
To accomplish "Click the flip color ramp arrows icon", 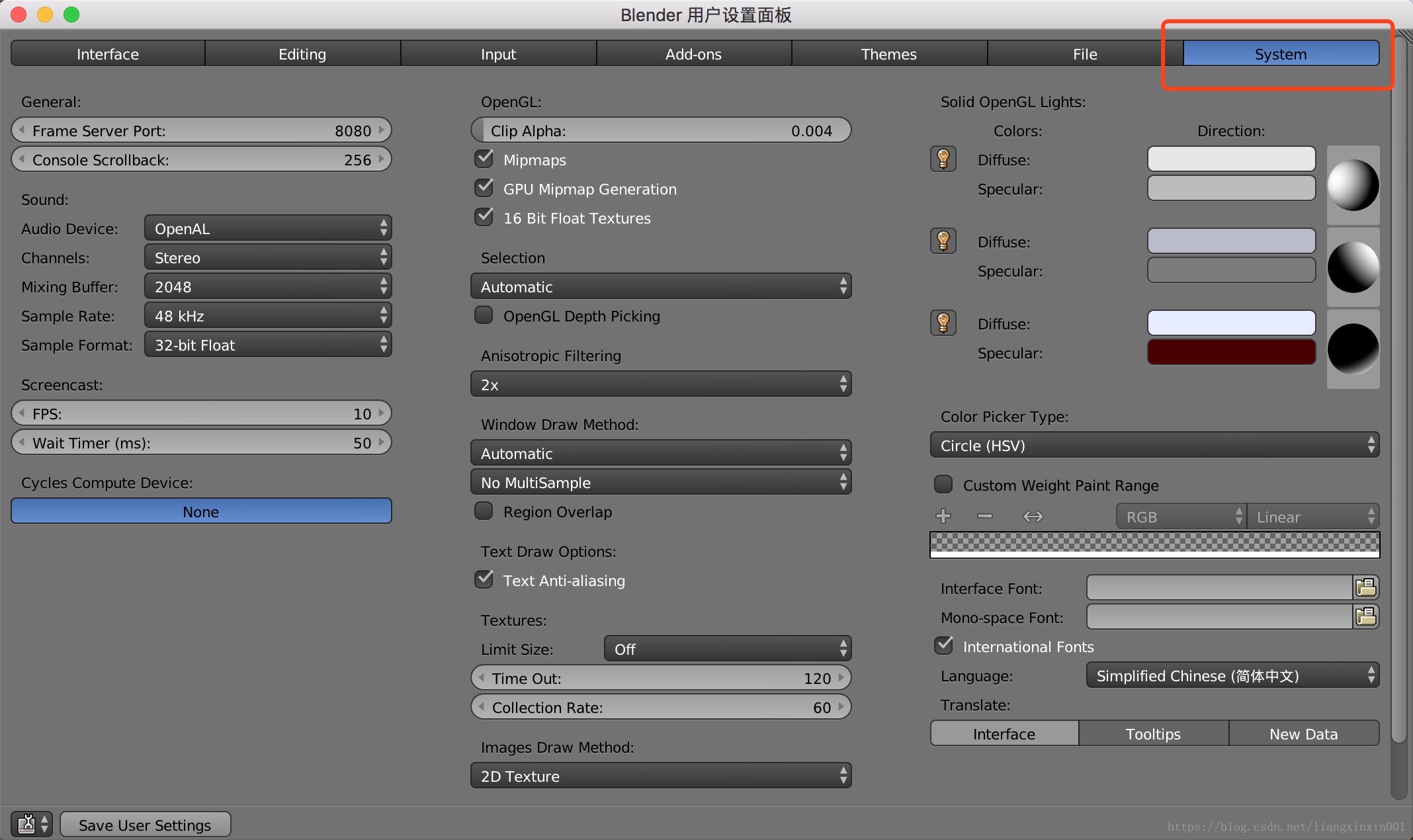I will pyautogui.click(x=1033, y=516).
